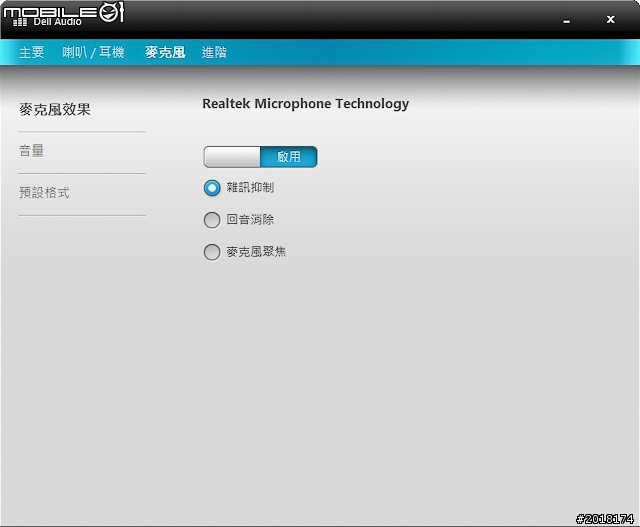Open the 預設格式 section
The image size is (640, 527).
tap(44, 192)
